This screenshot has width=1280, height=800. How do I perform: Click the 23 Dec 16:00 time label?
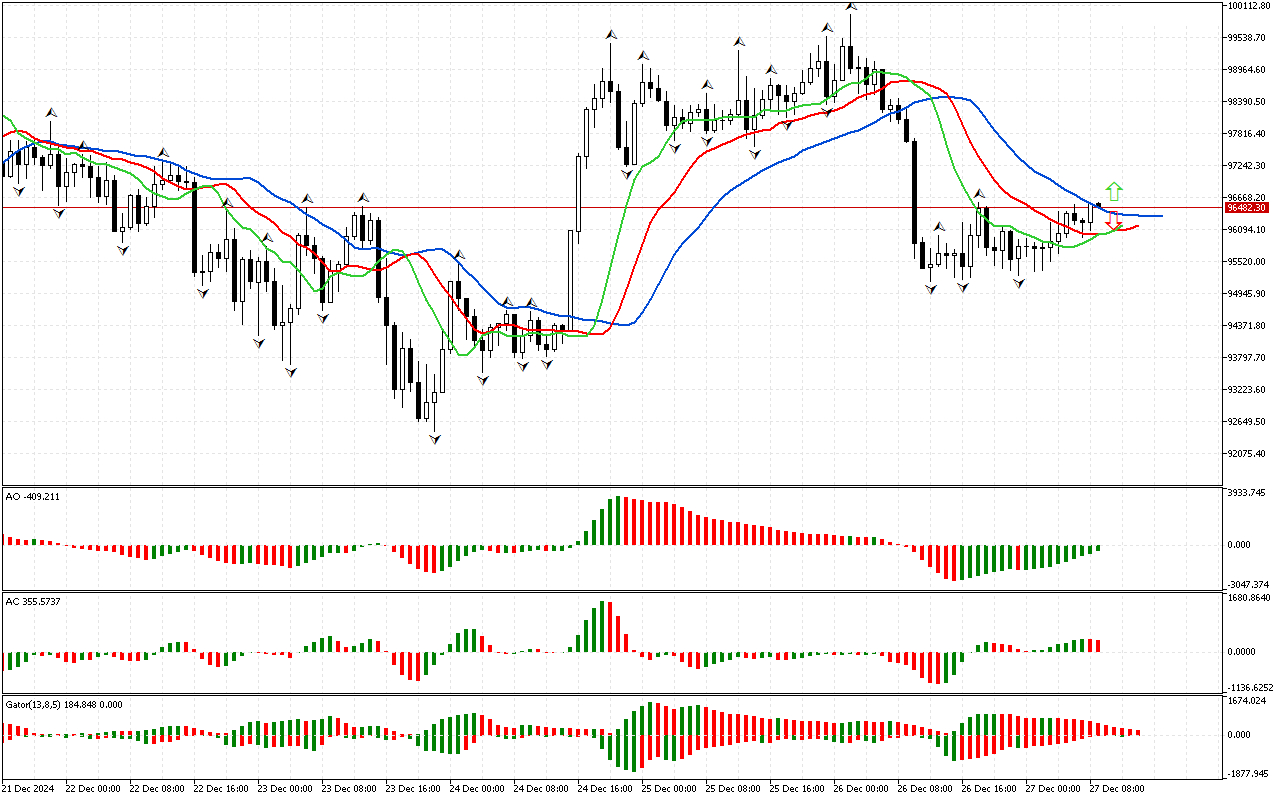click(413, 789)
